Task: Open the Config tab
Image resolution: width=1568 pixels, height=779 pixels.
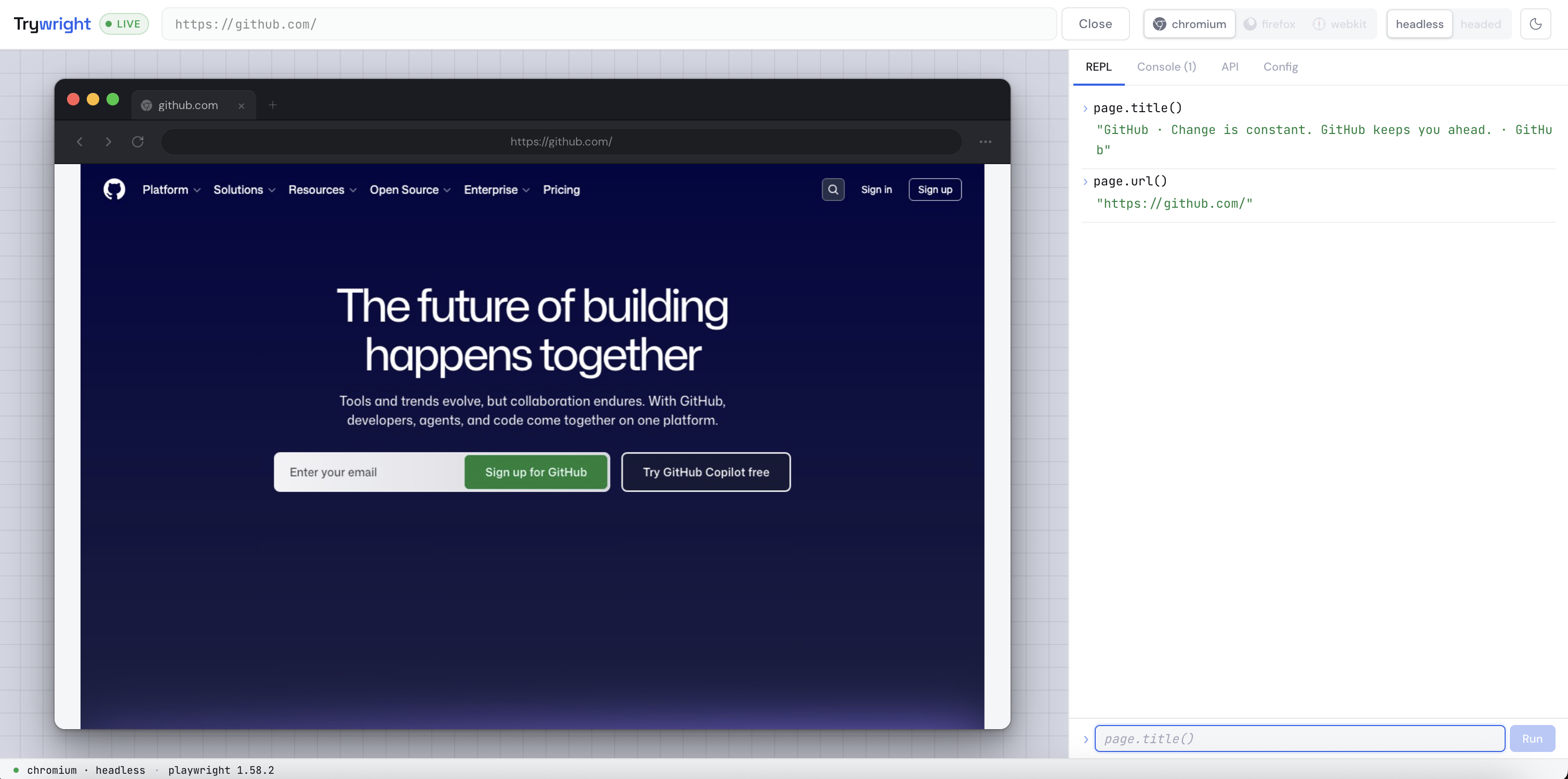Action: click(1281, 67)
